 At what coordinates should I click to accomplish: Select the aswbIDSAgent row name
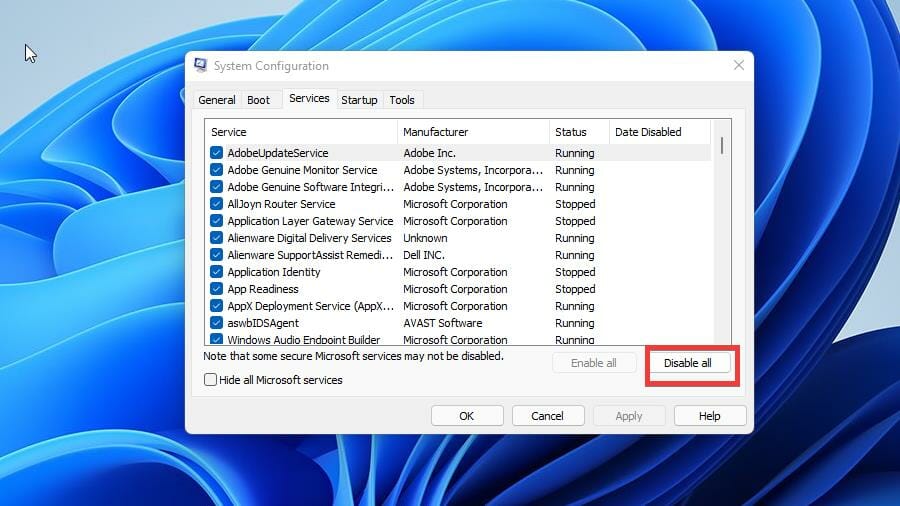pos(263,323)
